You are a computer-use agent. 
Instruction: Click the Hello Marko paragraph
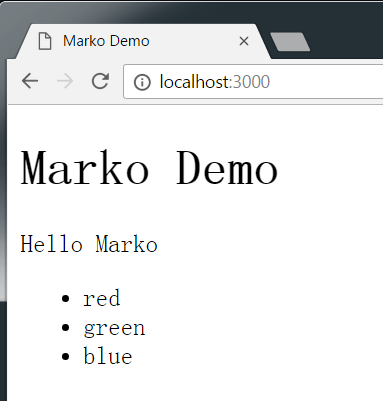pos(89,244)
